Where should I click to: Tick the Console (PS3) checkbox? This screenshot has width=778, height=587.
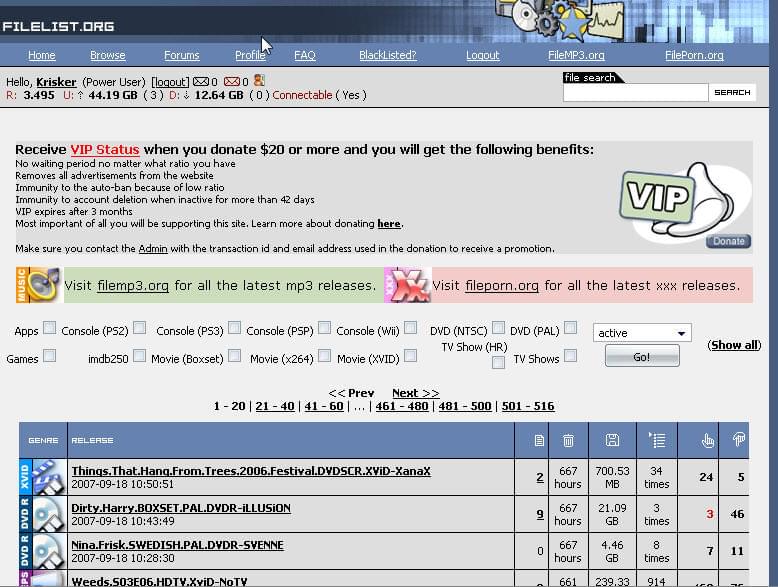click(235, 328)
